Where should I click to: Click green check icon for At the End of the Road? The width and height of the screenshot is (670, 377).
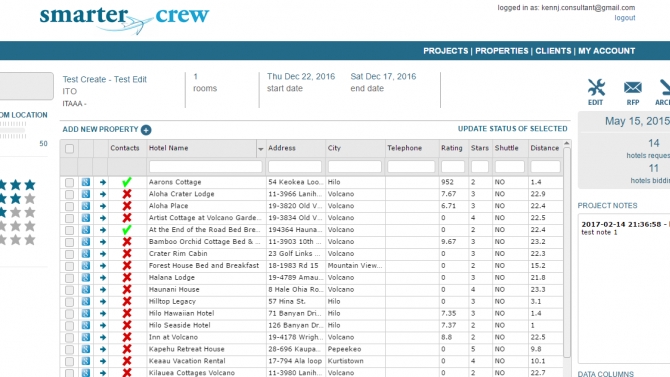(127, 230)
